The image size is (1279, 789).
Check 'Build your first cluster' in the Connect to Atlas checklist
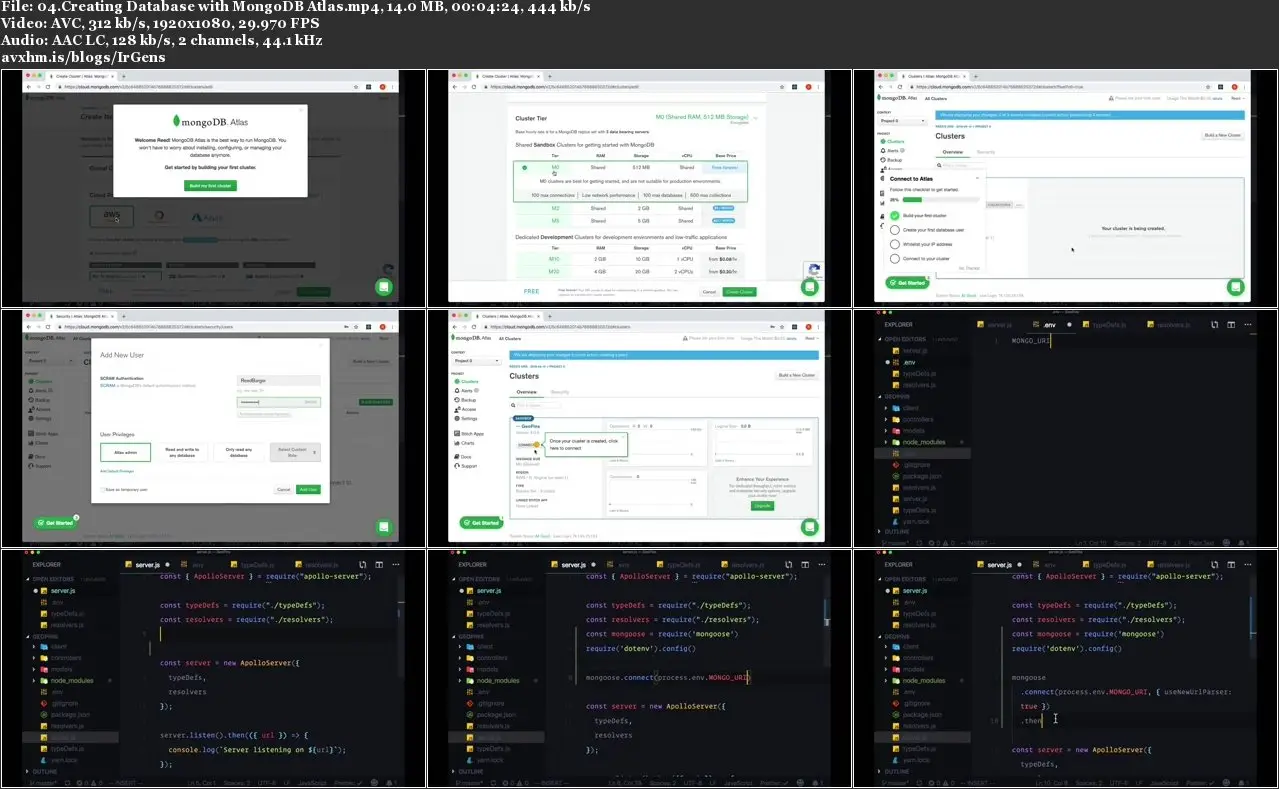pyautogui.click(x=894, y=215)
